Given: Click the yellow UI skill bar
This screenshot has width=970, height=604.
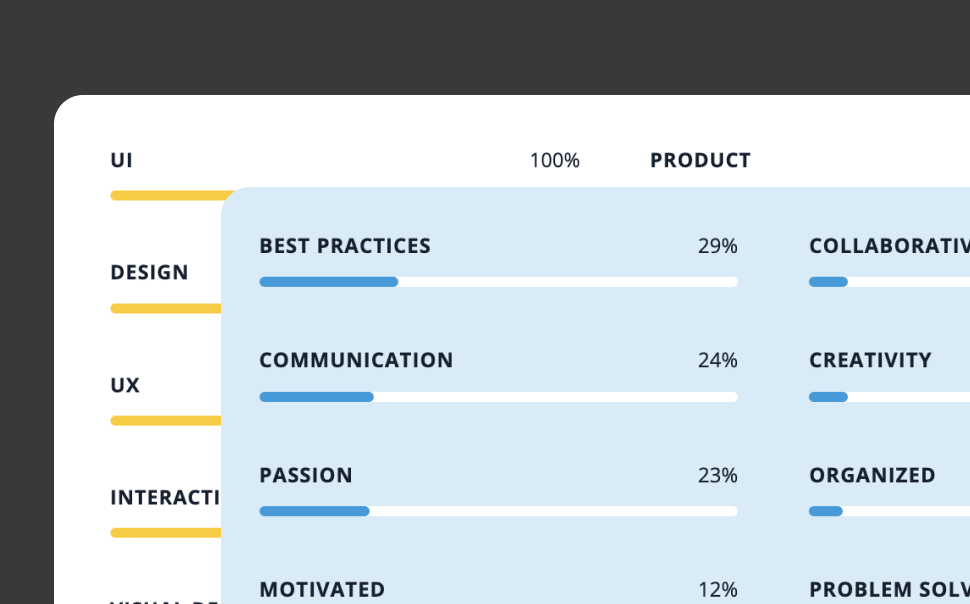Looking at the screenshot, I should [x=166, y=196].
